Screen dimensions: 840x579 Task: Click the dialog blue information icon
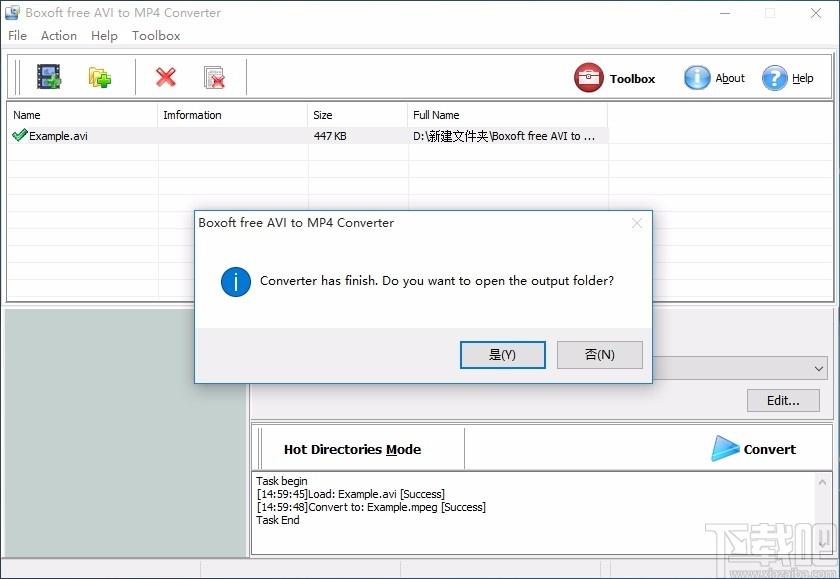point(236,282)
